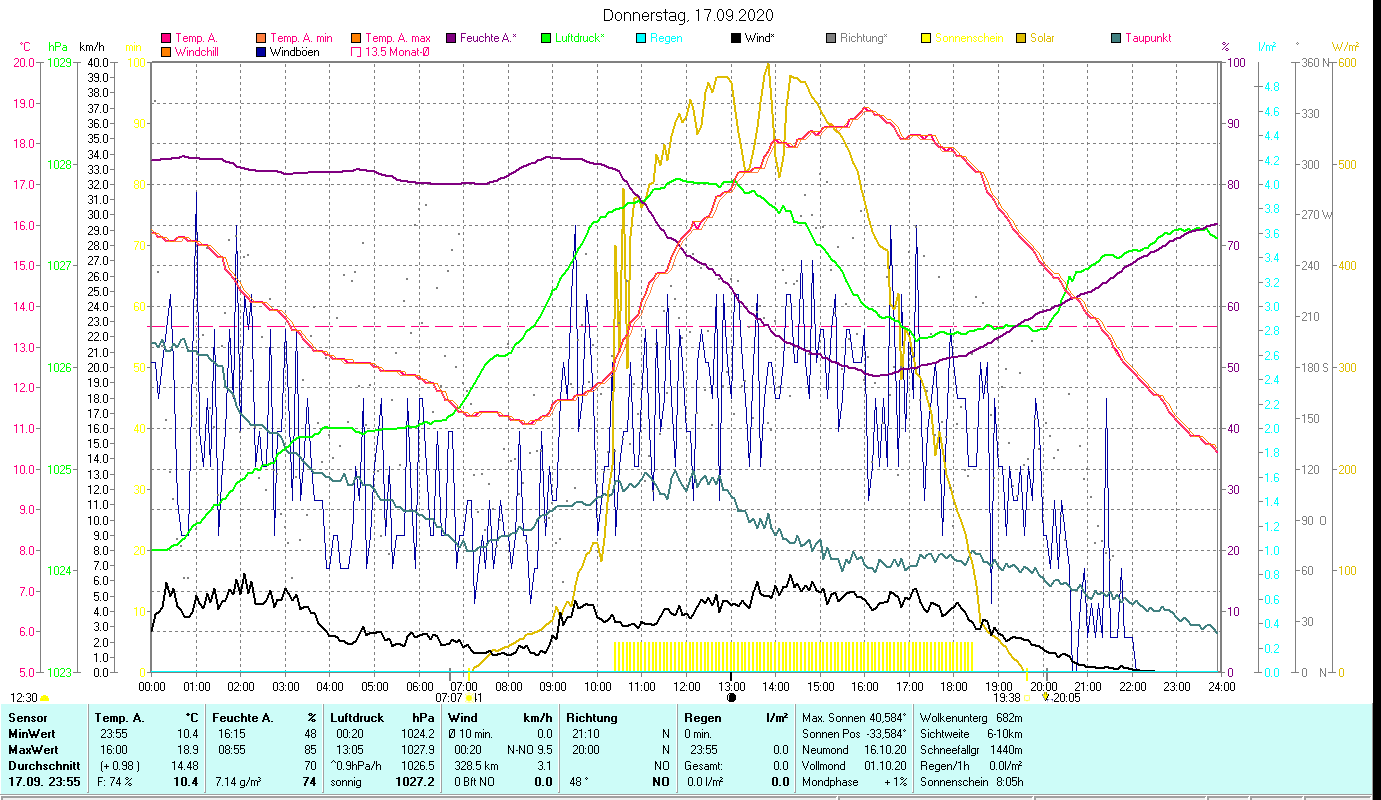Click the teal Taupunkt legend swatch
The width and height of the screenshot is (1381, 800).
pos(1115,38)
